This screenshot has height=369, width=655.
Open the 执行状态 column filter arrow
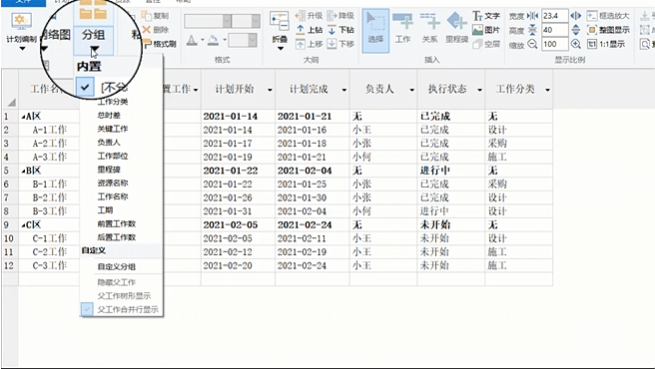click(x=480, y=90)
